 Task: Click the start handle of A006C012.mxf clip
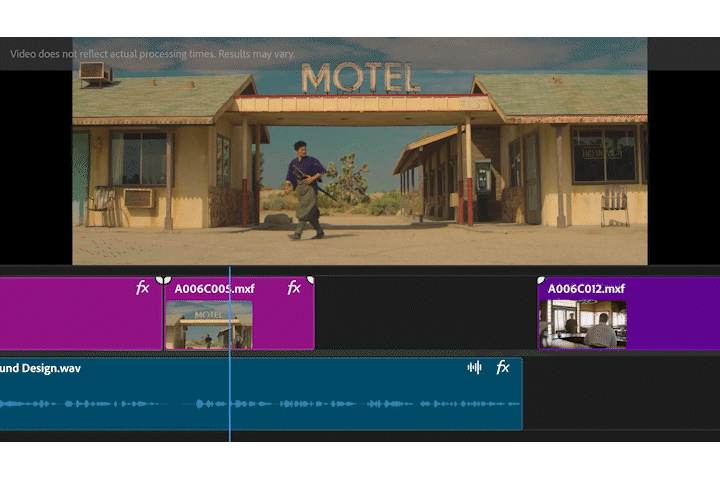pos(541,280)
